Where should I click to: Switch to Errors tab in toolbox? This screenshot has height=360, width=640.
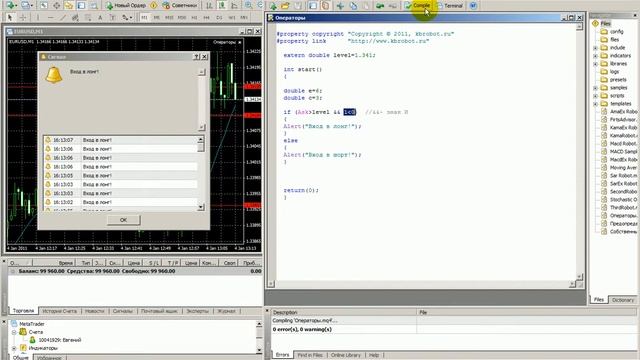(282, 355)
